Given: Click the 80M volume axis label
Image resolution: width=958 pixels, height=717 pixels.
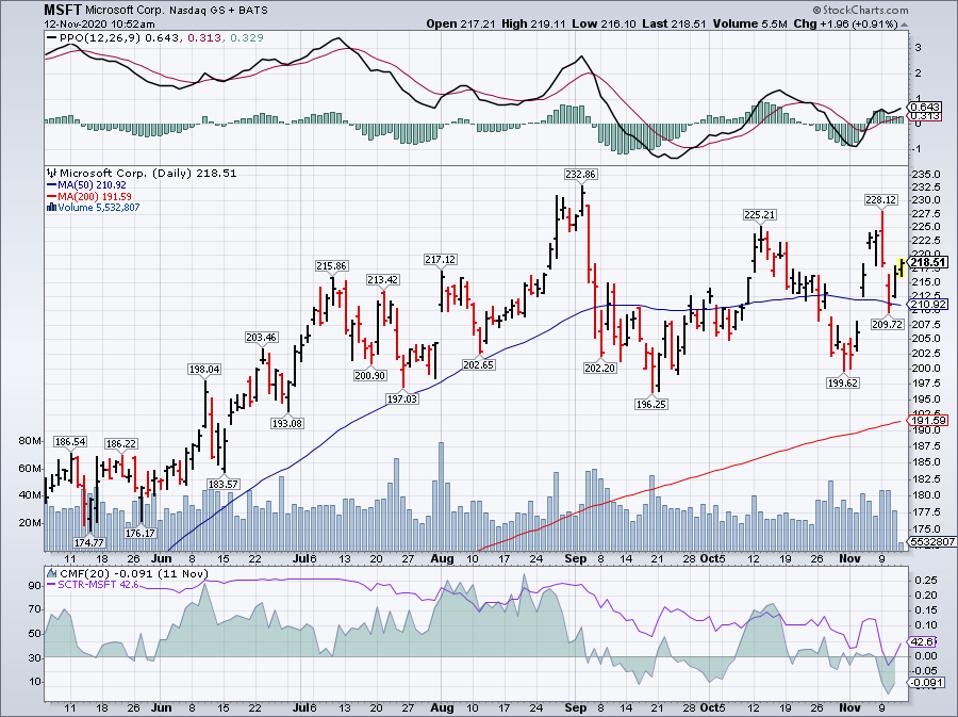Looking at the screenshot, I should 31,441.
